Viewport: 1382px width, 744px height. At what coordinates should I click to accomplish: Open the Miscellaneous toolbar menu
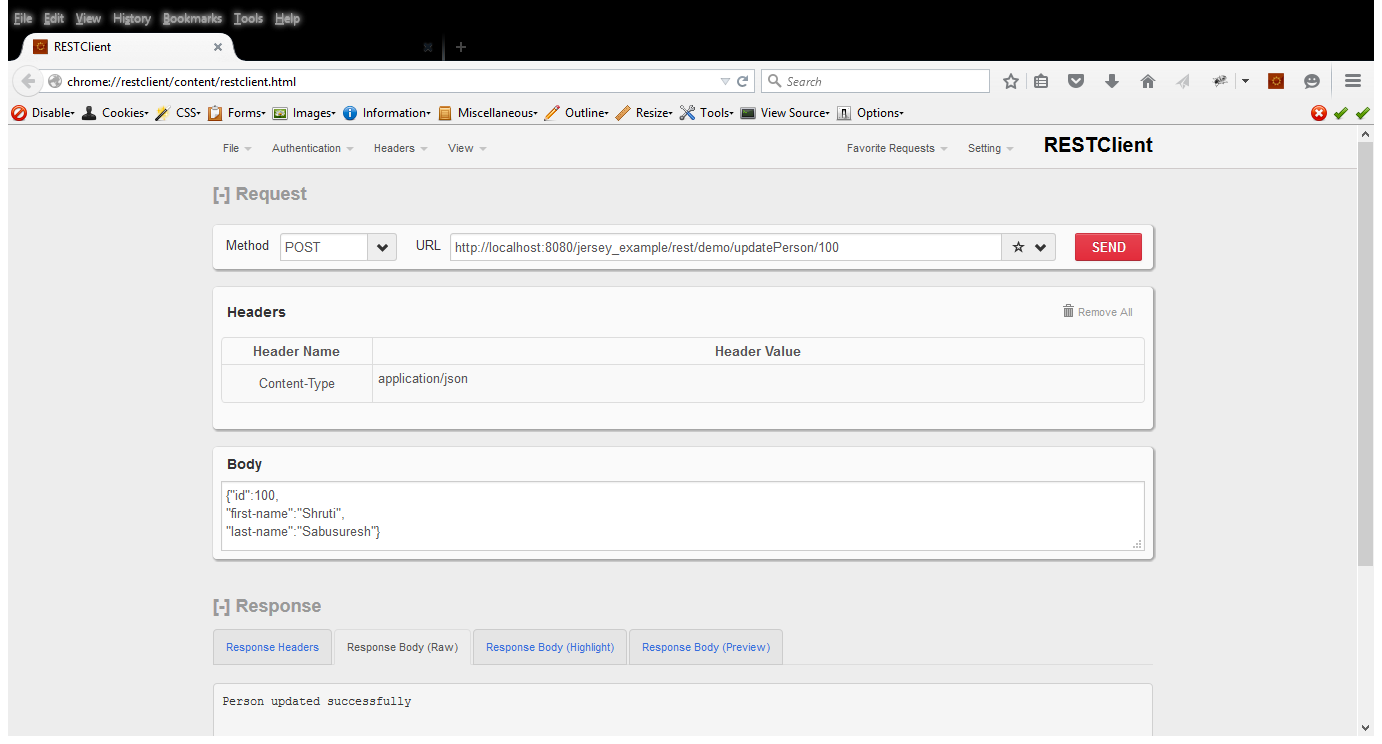tap(488, 113)
